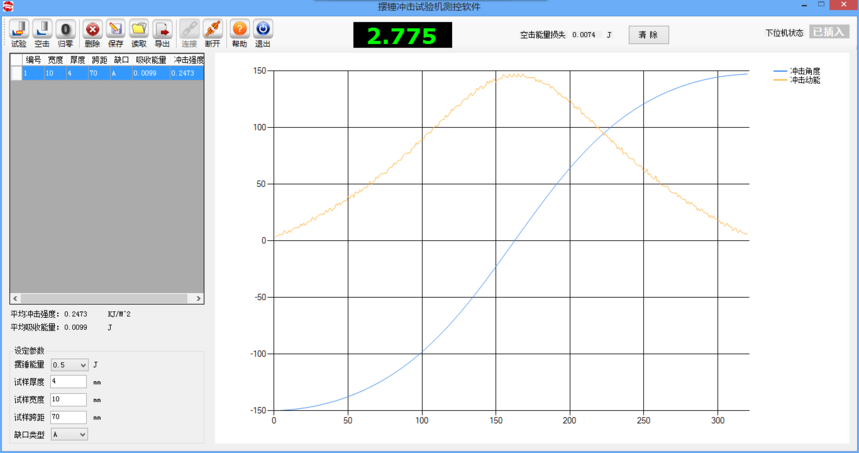Click the 吸收能量 column header
This screenshot has height=453, width=859.
(151, 60)
